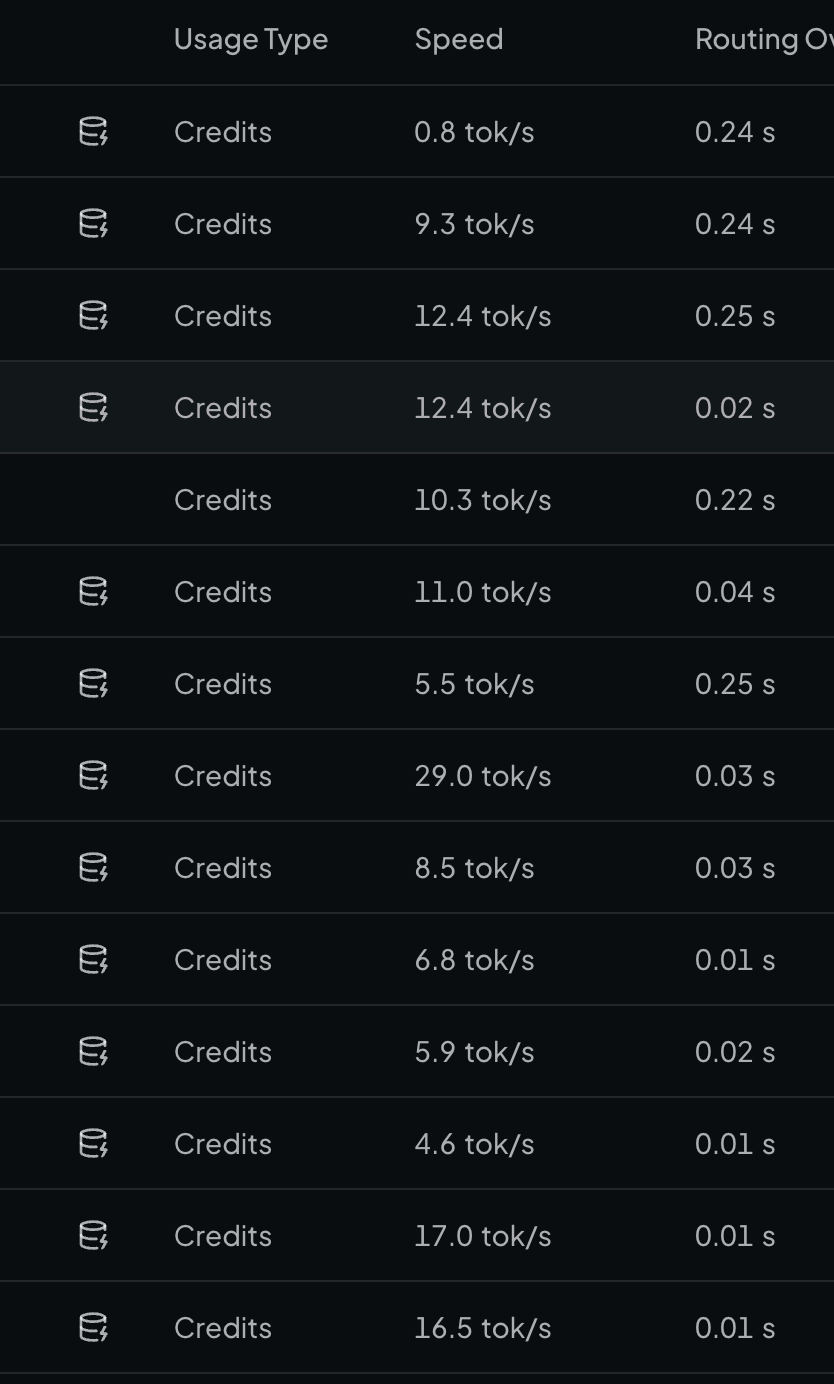Sort by the Usage Type column header
Image resolution: width=834 pixels, height=1384 pixels.
[251, 40]
